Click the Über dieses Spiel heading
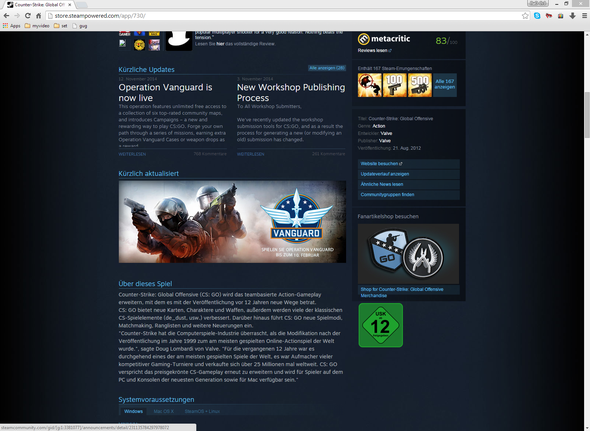The image size is (590, 431). (145, 284)
